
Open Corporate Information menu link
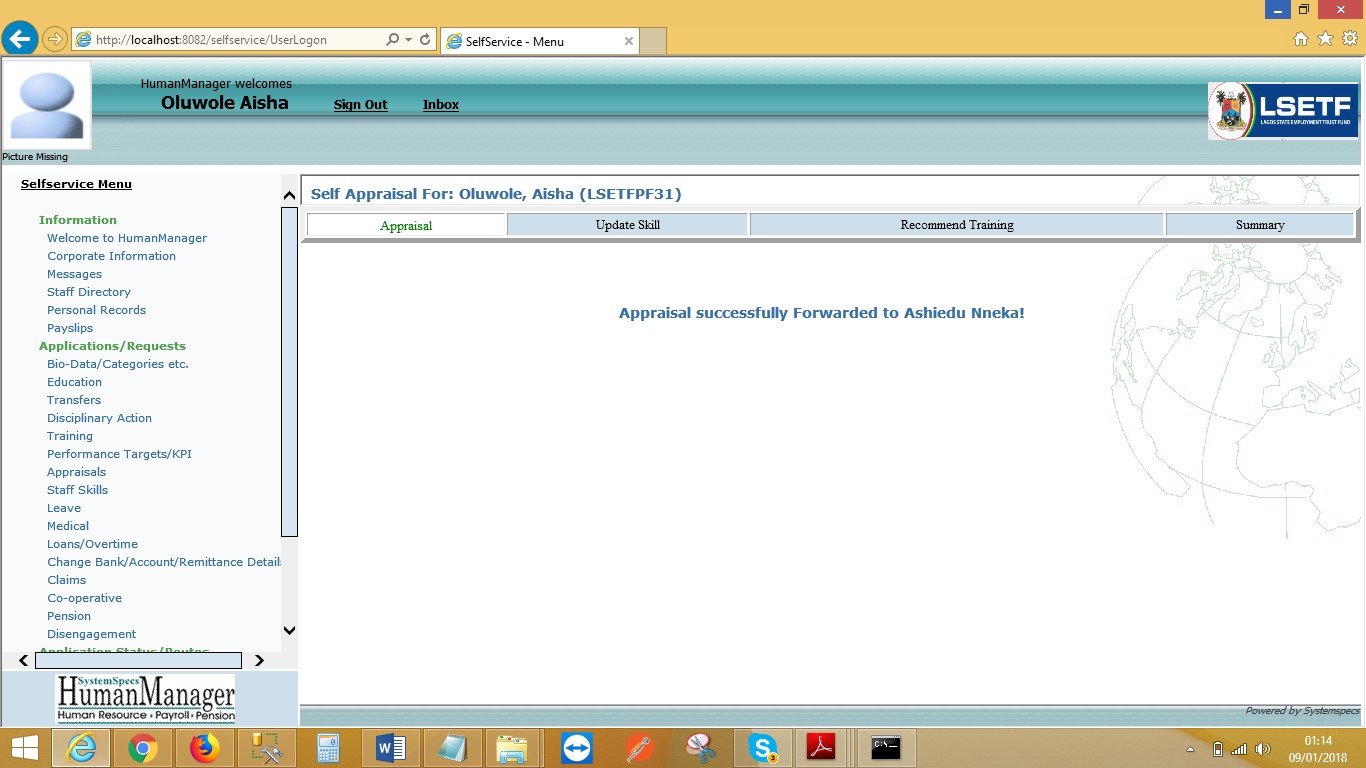(x=111, y=256)
